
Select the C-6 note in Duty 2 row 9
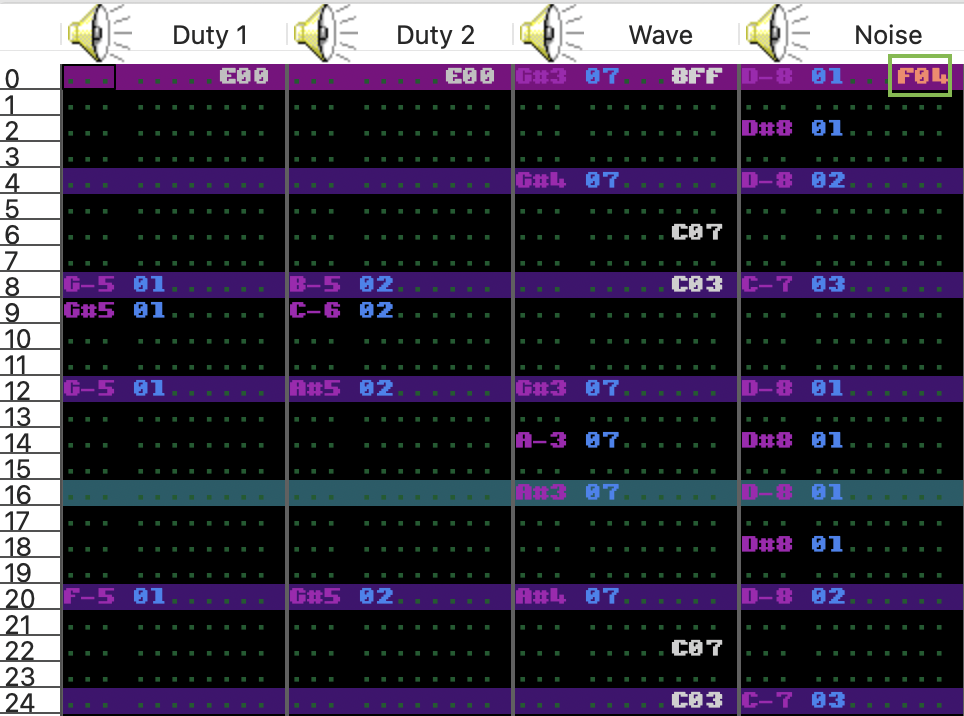(315, 310)
